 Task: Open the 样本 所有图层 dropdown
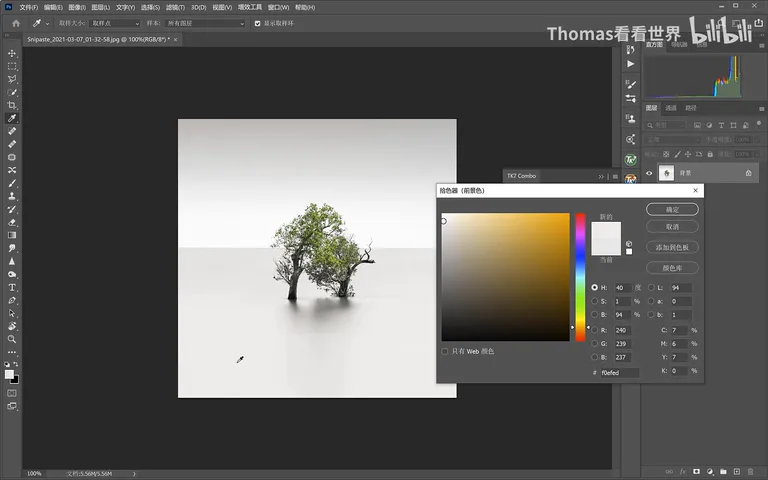(205, 24)
